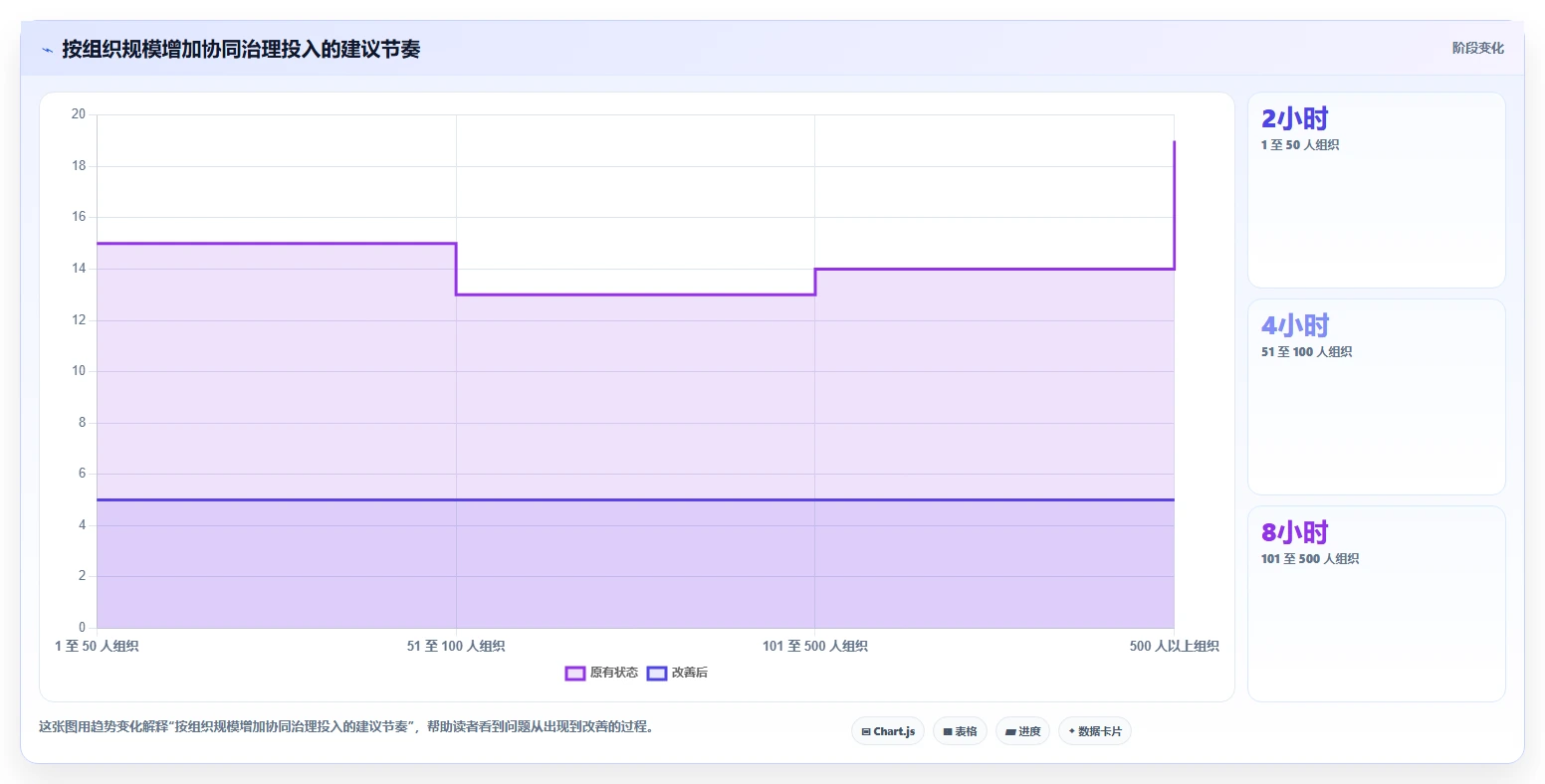Screen dimensions: 1545x784
Task: Open the 8小时 data card
Action: click(1376, 604)
